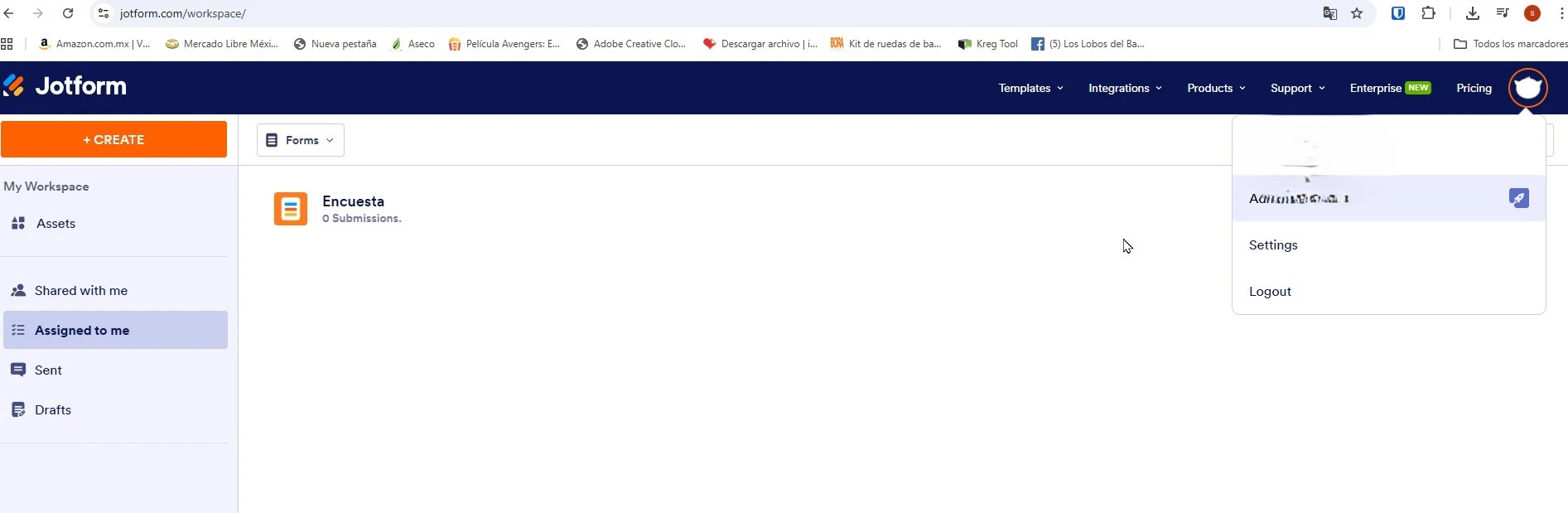Open the Encuesta form icon
This screenshot has width=1568, height=513.
point(291,209)
